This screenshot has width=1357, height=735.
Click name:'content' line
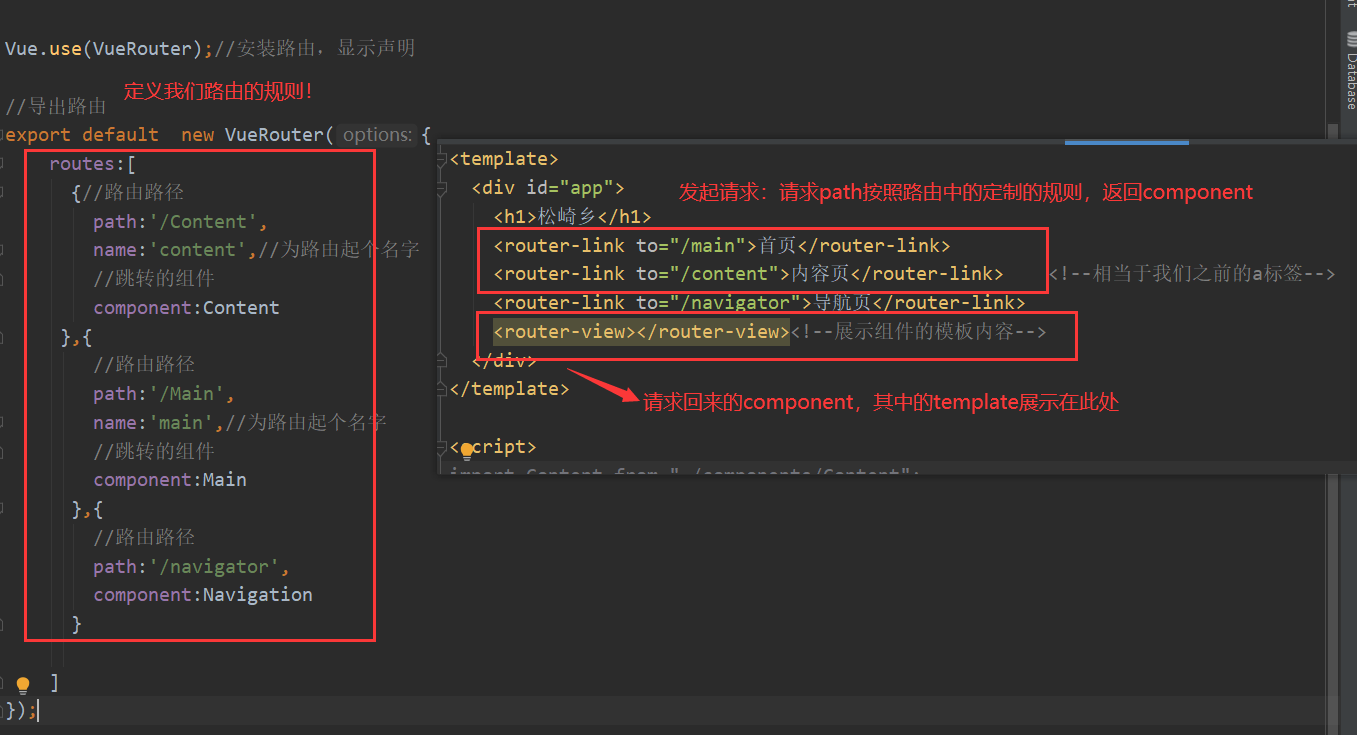coord(256,250)
